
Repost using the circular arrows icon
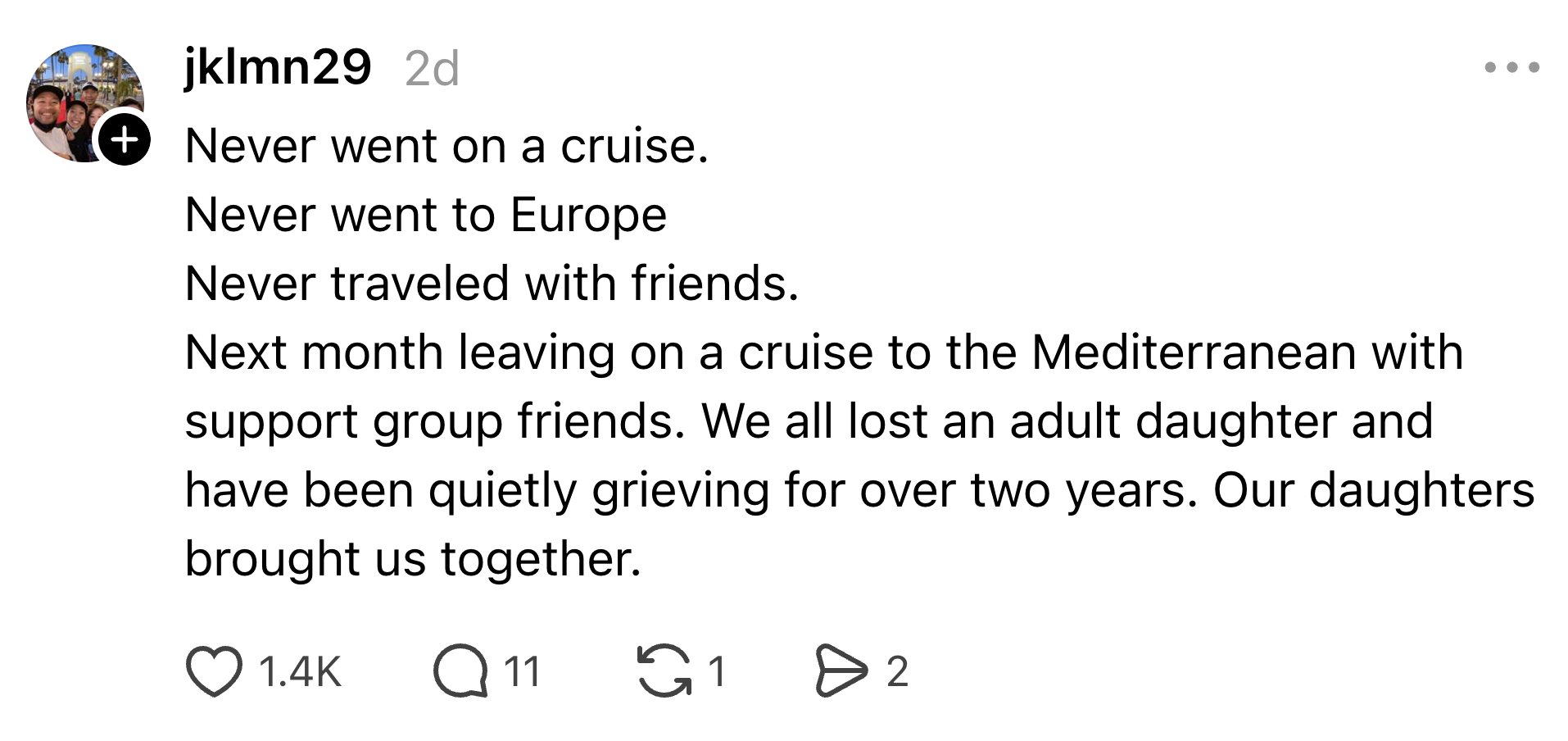tap(664, 671)
